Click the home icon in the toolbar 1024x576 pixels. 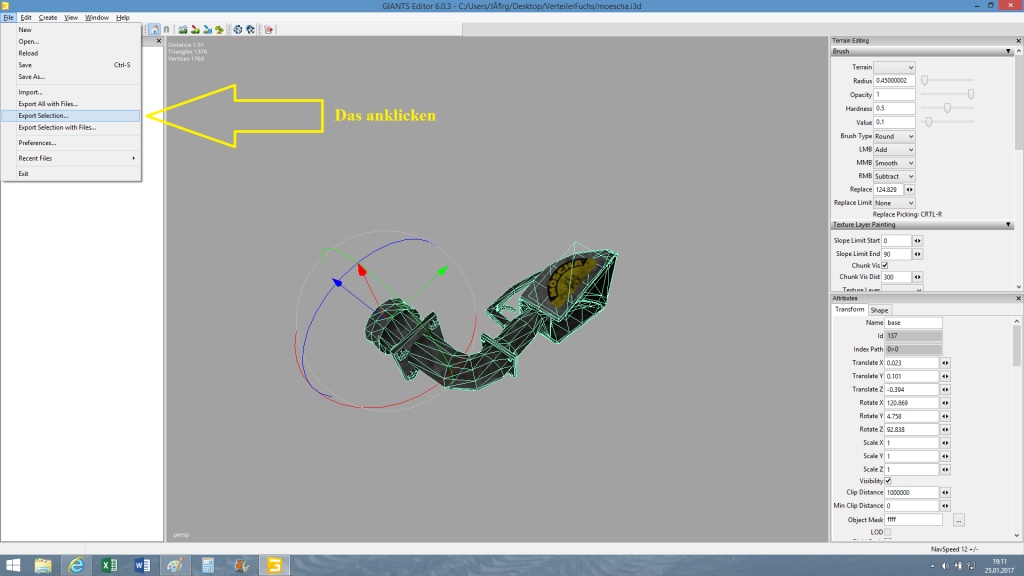pyautogui.click(x=154, y=30)
